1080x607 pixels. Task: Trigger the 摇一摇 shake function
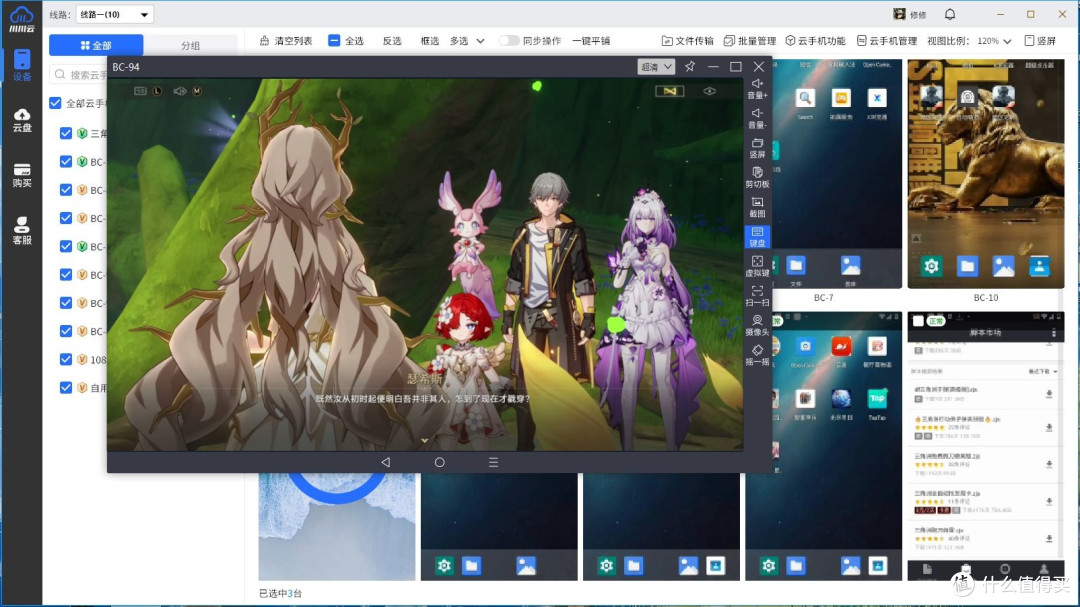click(757, 356)
